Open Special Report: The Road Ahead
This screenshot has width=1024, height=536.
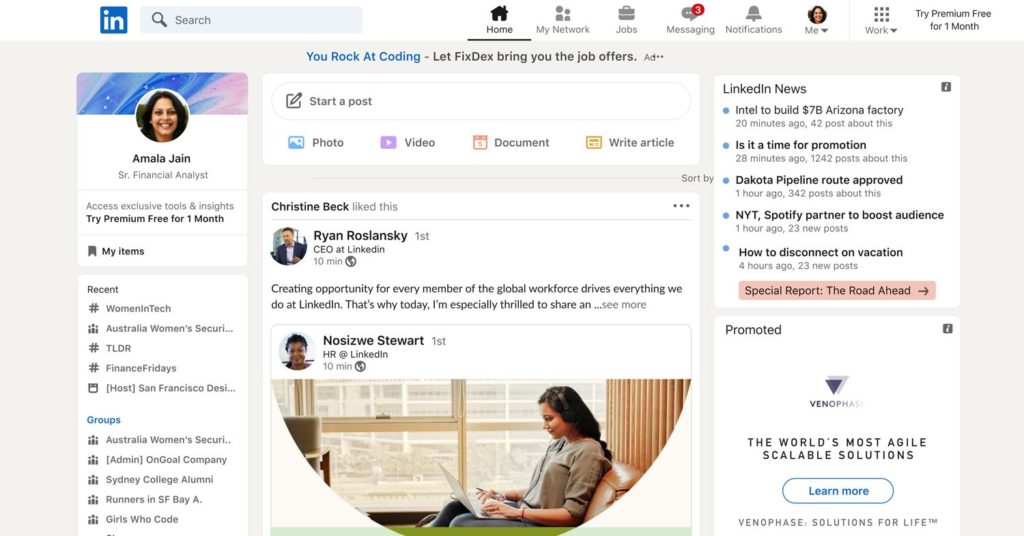point(837,291)
